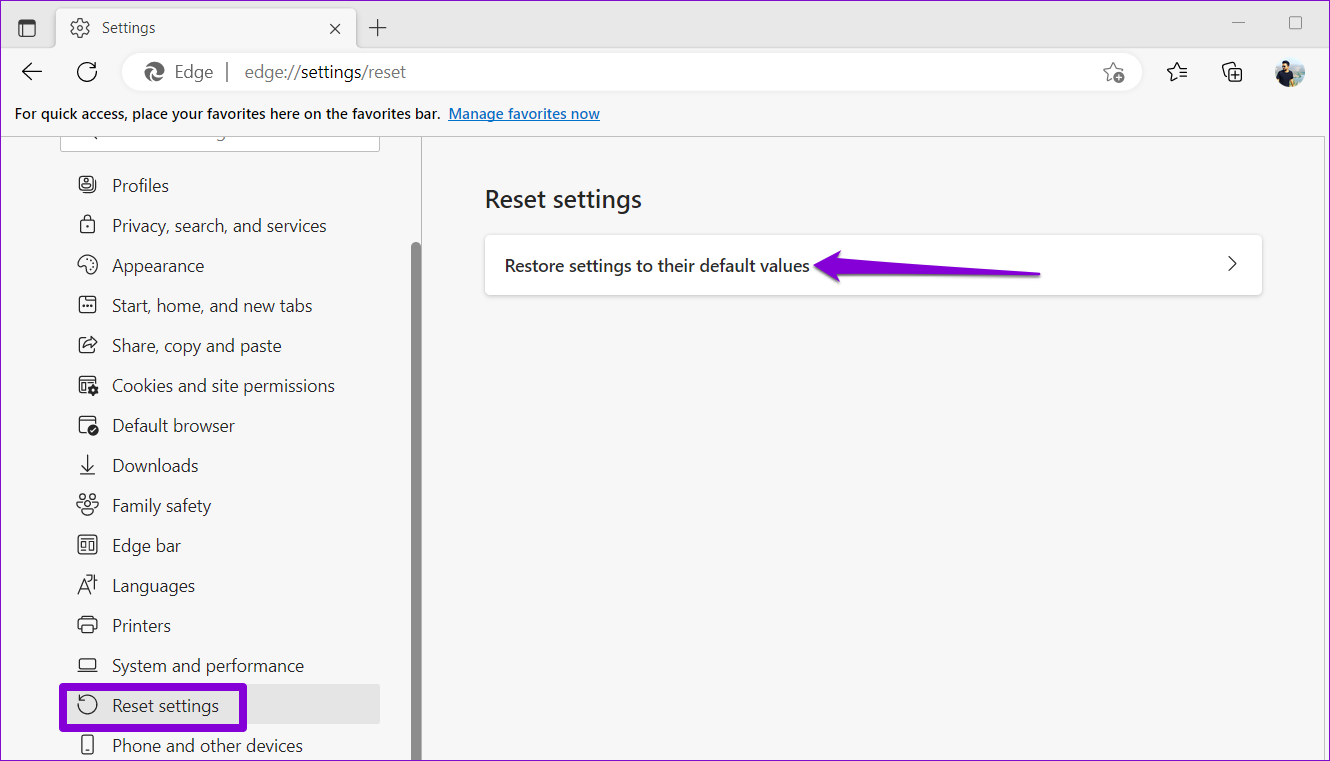Open System and performance settings

point(208,666)
